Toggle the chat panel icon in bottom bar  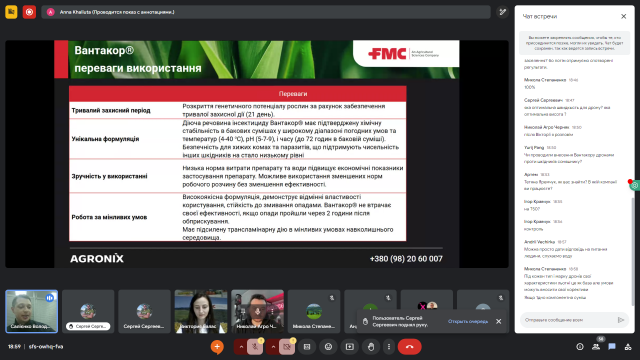coord(612,347)
